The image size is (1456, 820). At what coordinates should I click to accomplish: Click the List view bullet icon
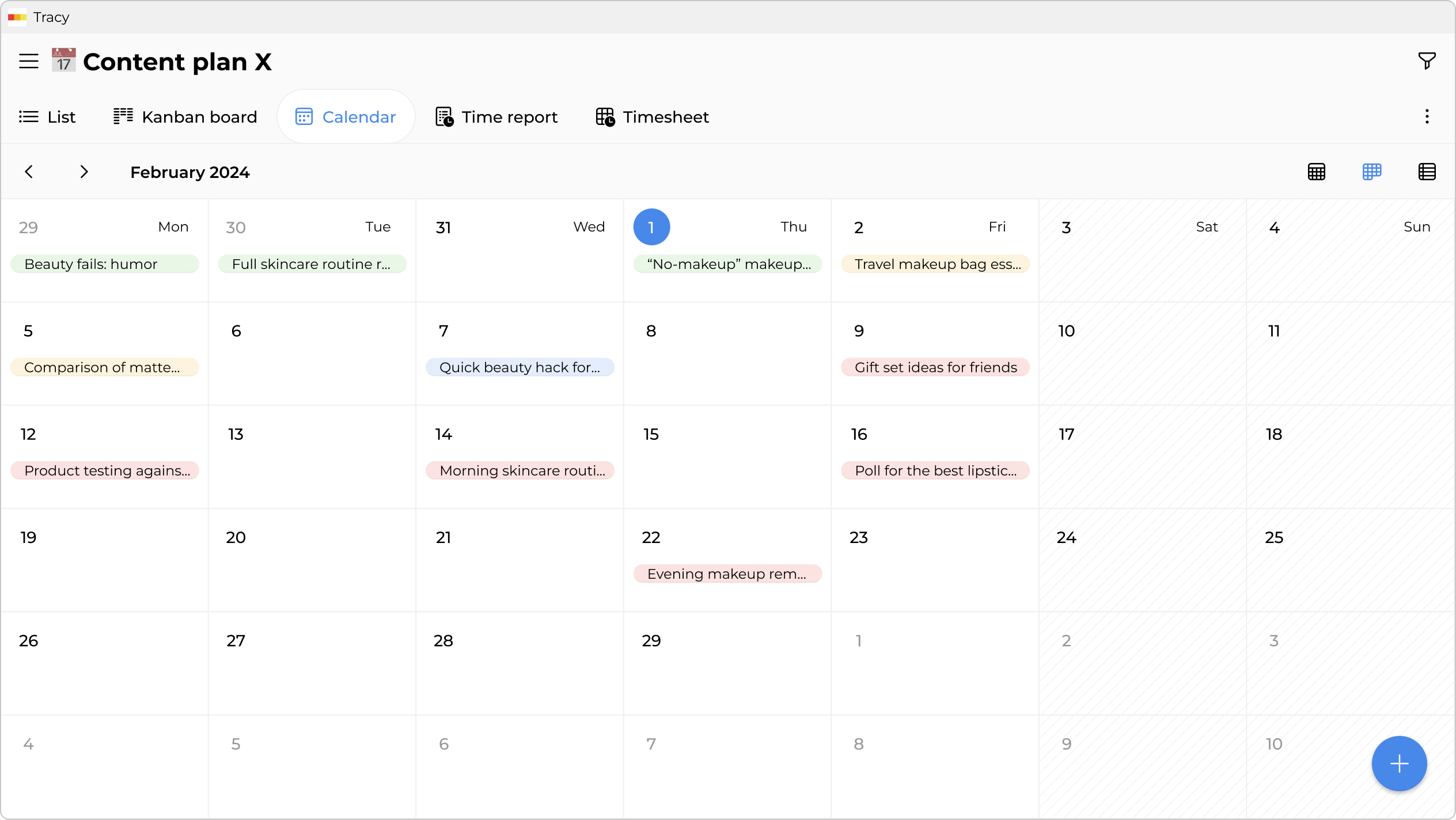pyautogui.click(x=28, y=116)
